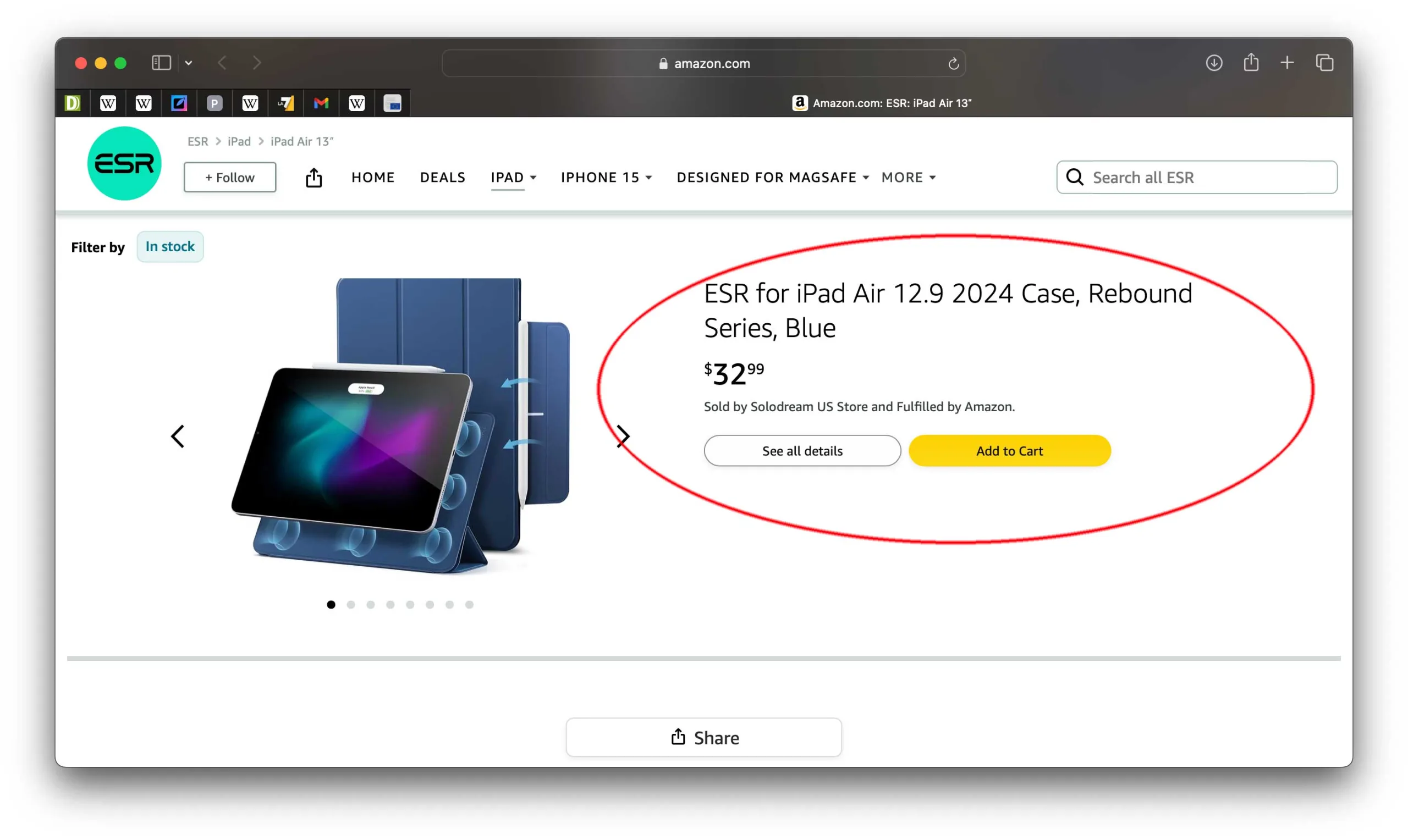The width and height of the screenshot is (1408, 840).
Task: Expand the IPAD menu dropdown
Action: click(514, 178)
